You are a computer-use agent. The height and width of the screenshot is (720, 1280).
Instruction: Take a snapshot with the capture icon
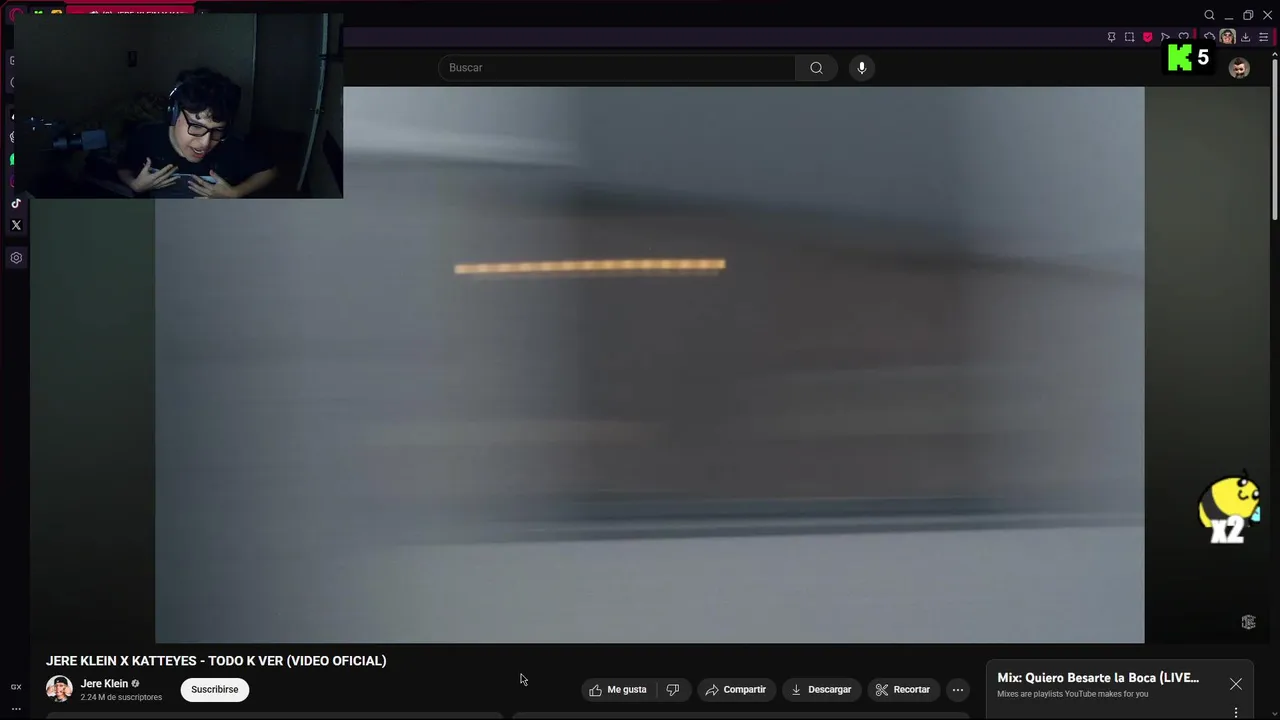tap(1129, 37)
